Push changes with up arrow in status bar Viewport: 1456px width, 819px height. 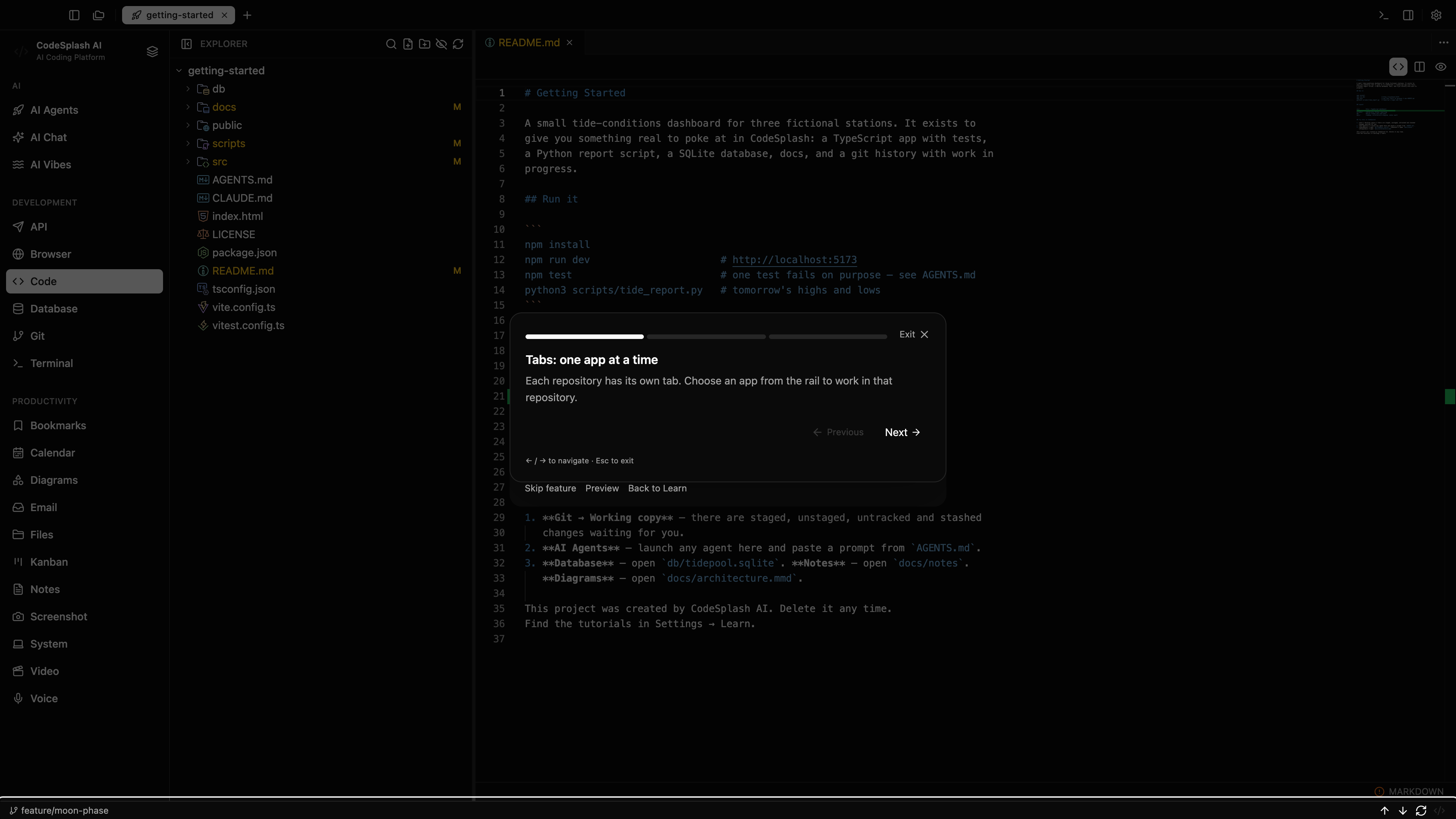[1384, 811]
